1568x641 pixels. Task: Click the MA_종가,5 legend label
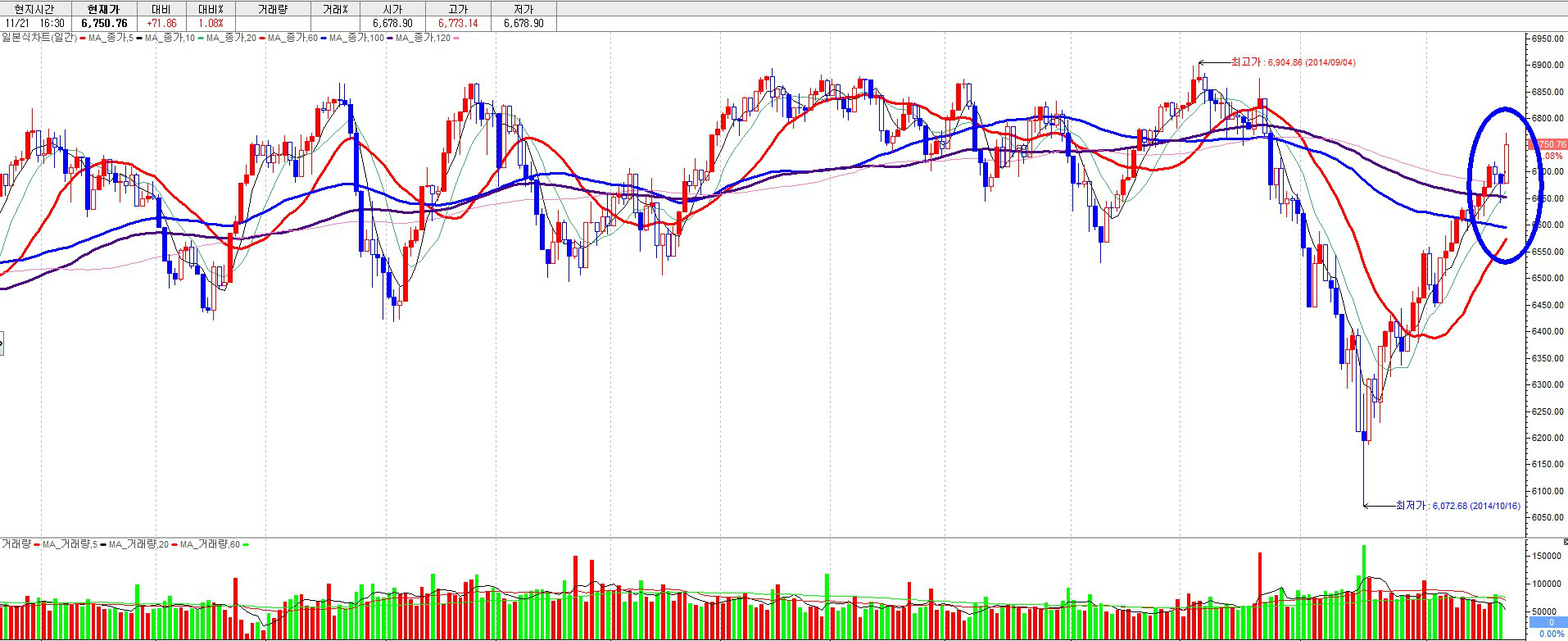click(111, 38)
